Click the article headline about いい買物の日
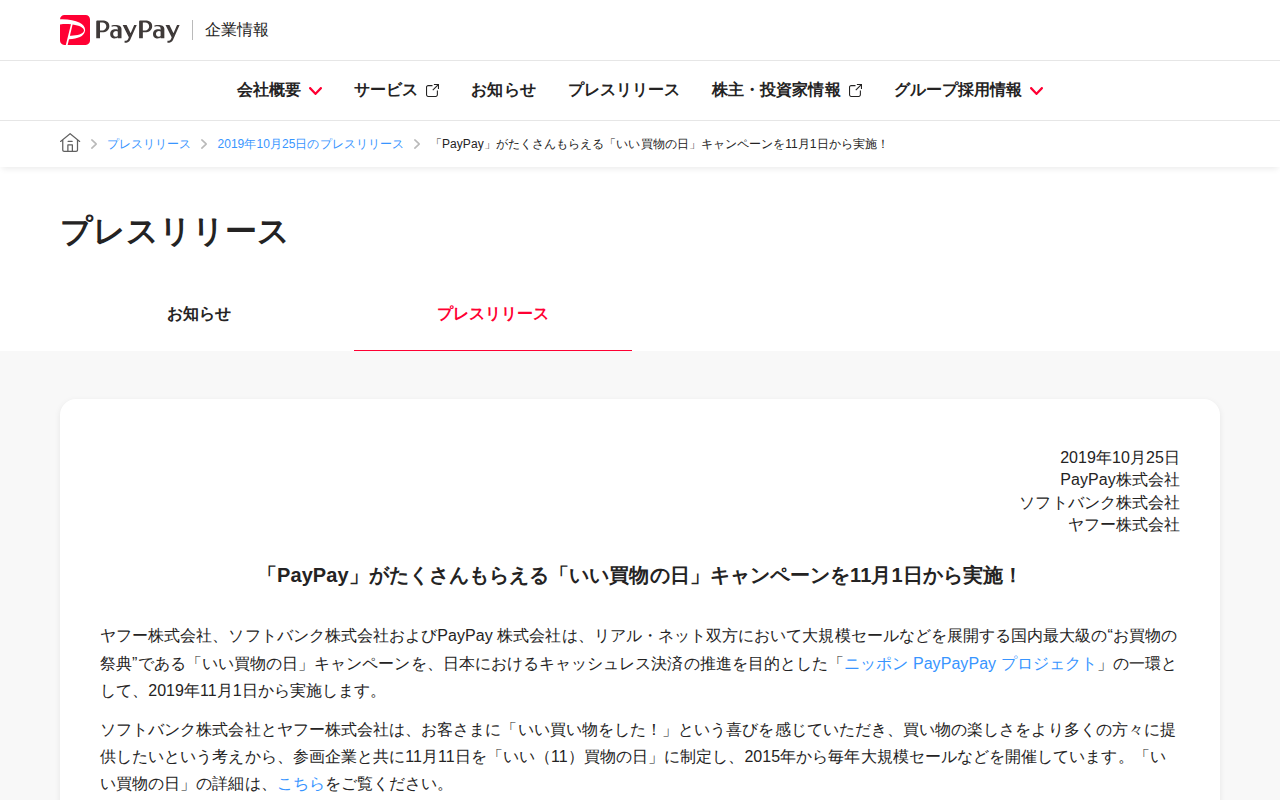The width and height of the screenshot is (1280, 800). 640,576
